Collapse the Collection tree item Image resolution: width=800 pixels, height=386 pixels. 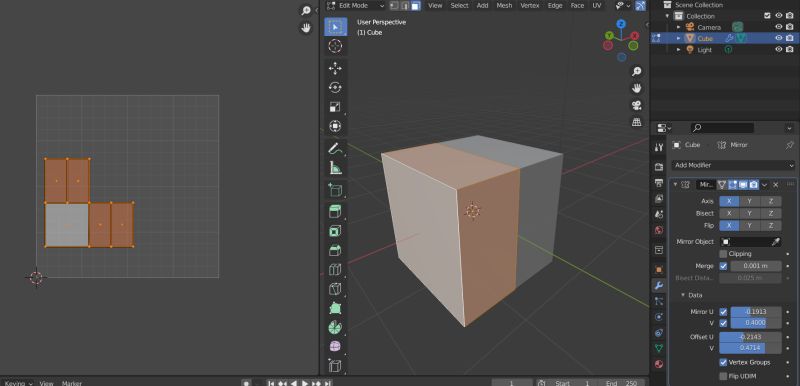(x=667, y=16)
